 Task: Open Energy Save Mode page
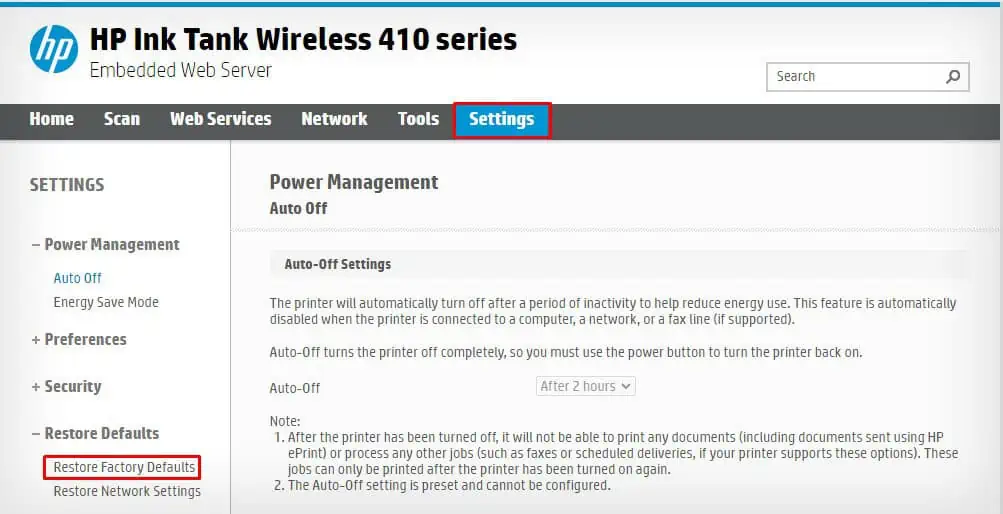click(x=106, y=302)
